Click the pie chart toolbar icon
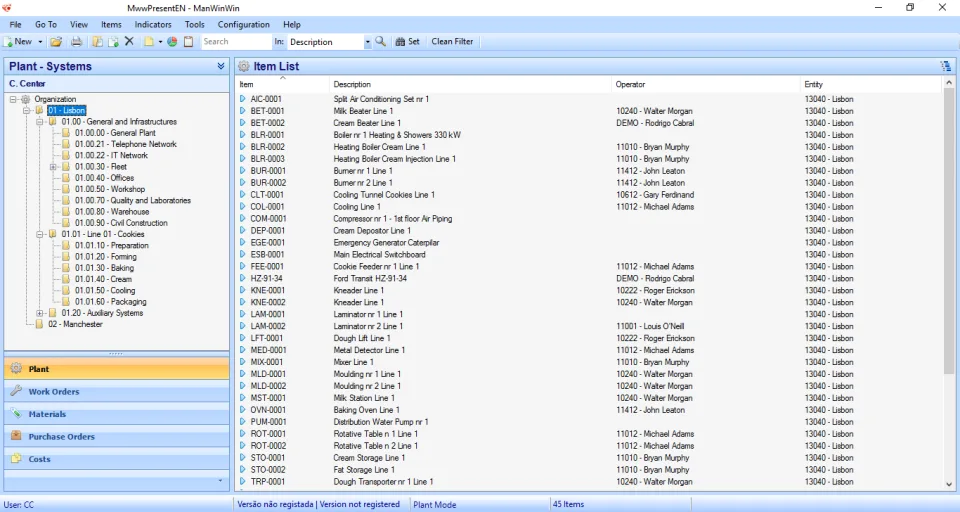The height and width of the screenshot is (512, 960). [x=172, y=42]
